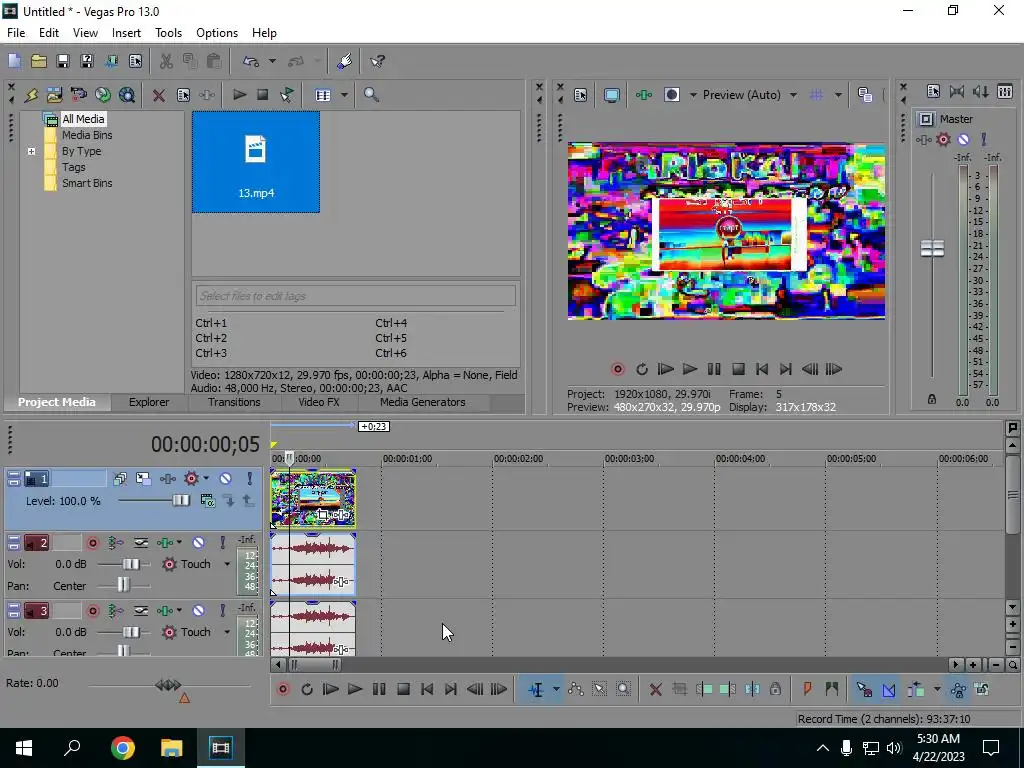Click Envelope Edit Tool icon
This screenshot has width=1024, height=768.
(x=575, y=690)
